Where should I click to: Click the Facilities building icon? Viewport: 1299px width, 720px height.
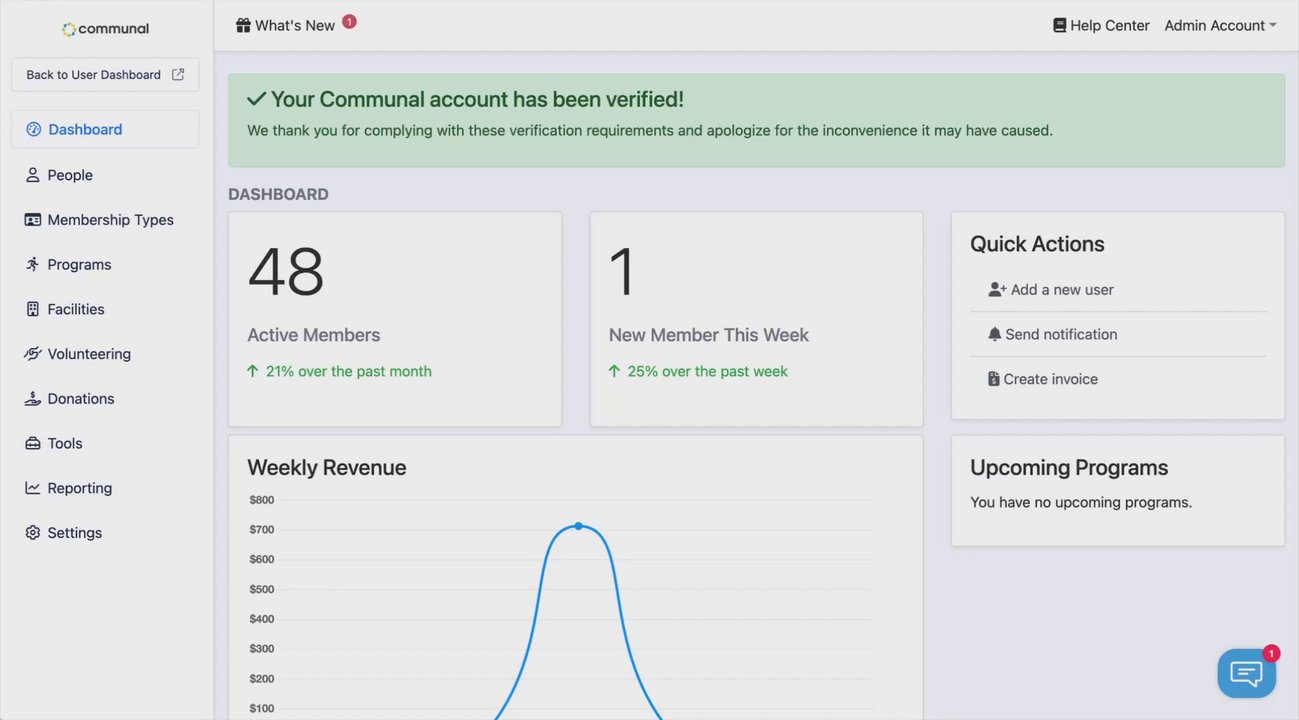tap(33, 309)
